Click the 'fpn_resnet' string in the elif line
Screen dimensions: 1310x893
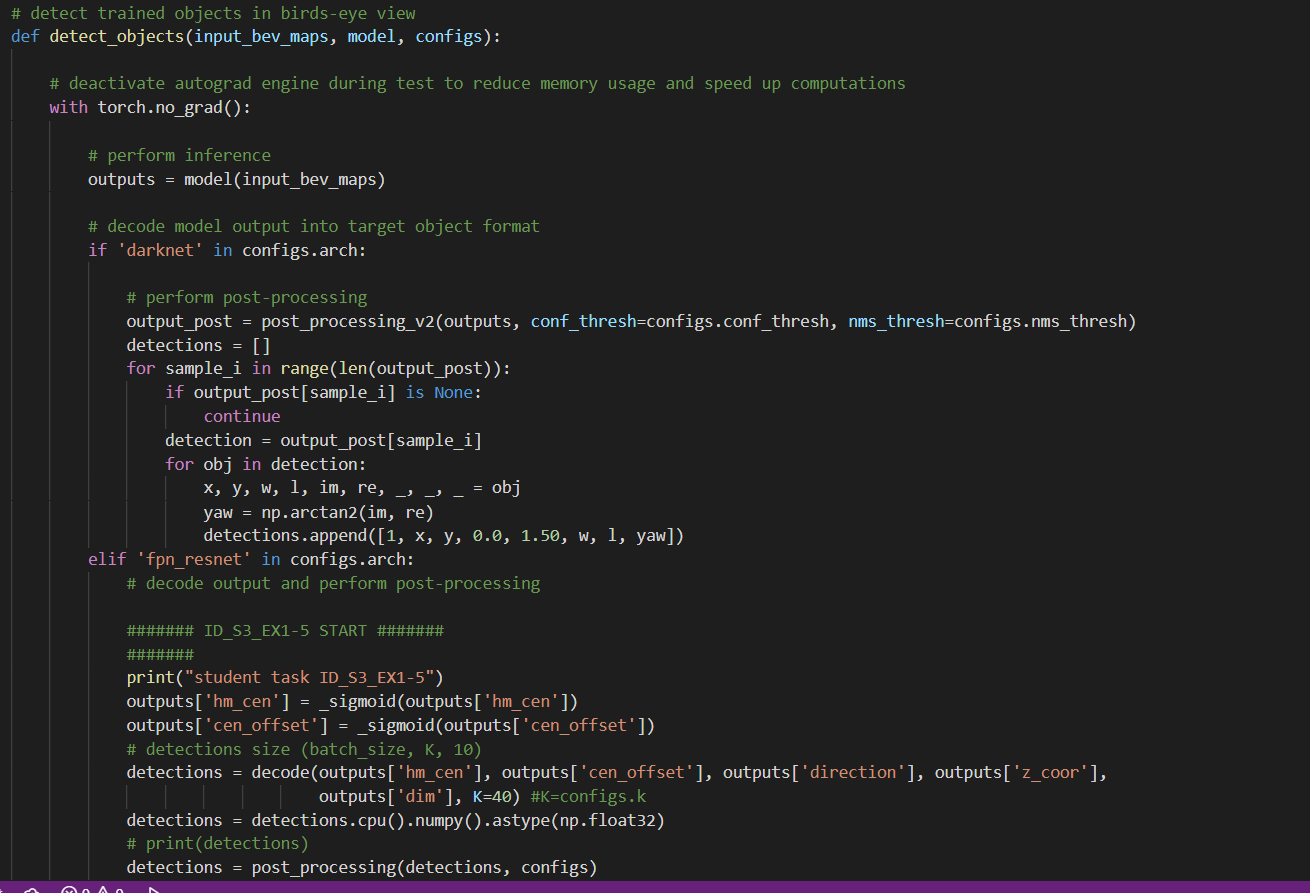click(x=194, y=559)
